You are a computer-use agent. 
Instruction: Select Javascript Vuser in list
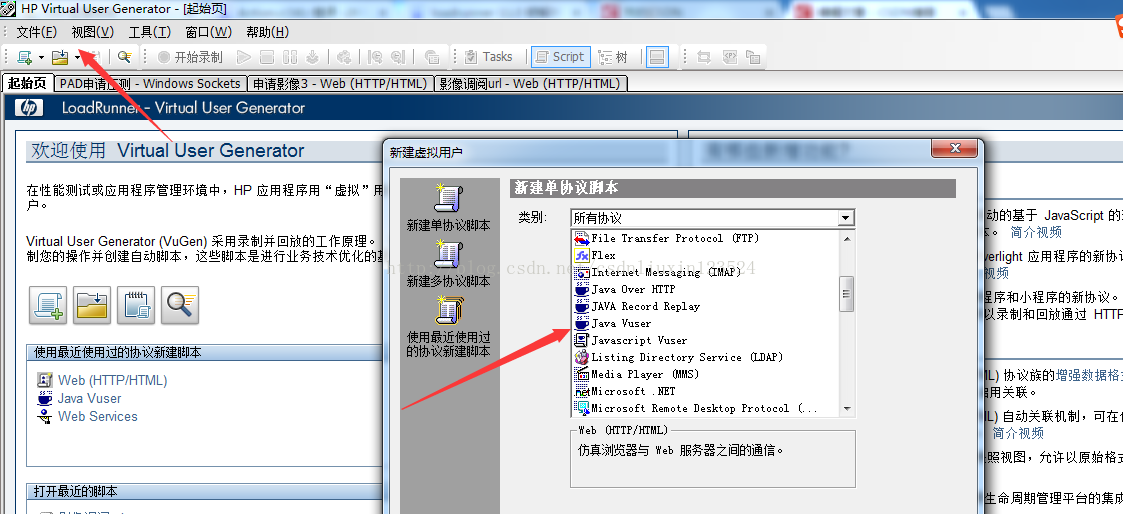click(639, 340)
